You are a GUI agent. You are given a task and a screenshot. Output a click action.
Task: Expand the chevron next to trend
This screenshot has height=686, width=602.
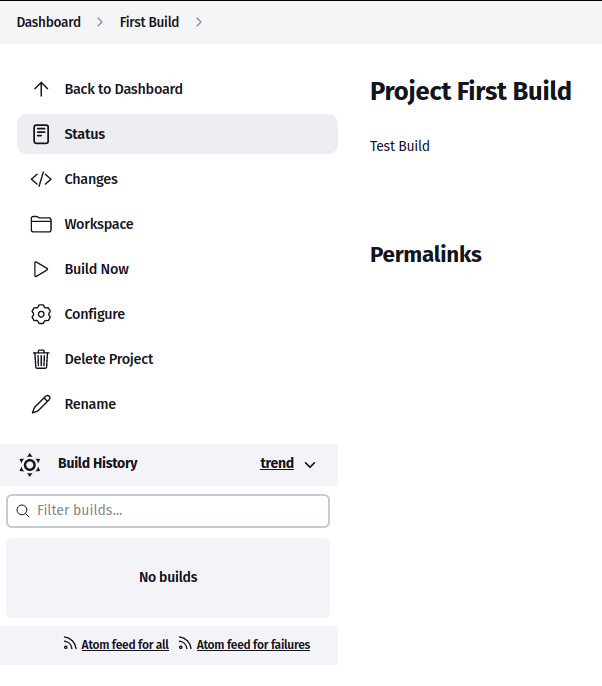[x=310, y=464]
